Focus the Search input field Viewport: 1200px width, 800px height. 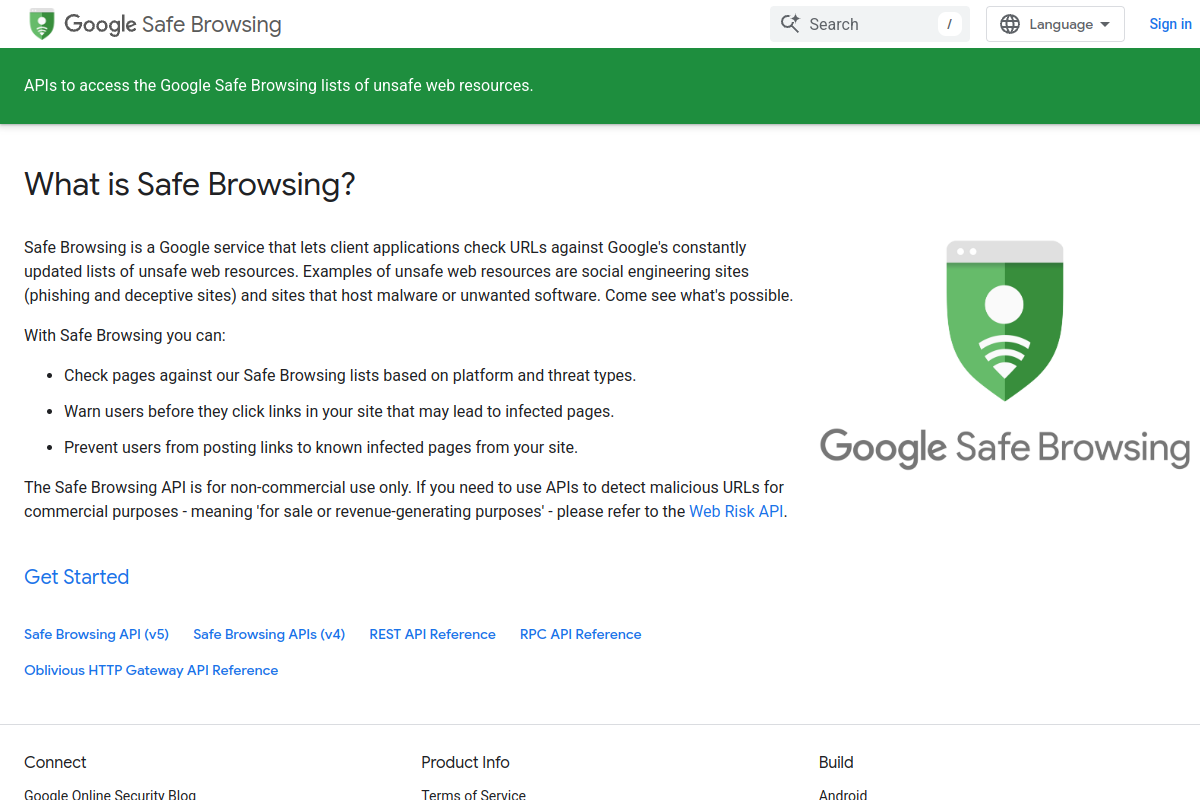(x=870, y=24)
